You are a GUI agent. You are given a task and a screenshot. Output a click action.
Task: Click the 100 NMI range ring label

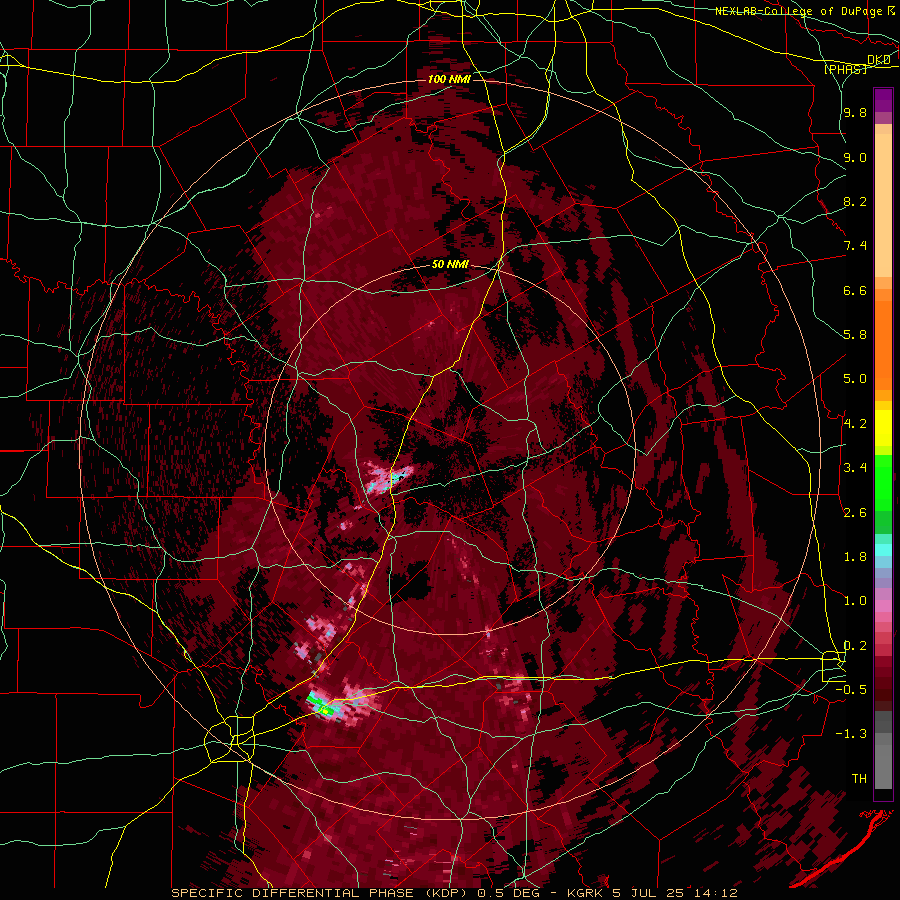(x=449, y=79)
